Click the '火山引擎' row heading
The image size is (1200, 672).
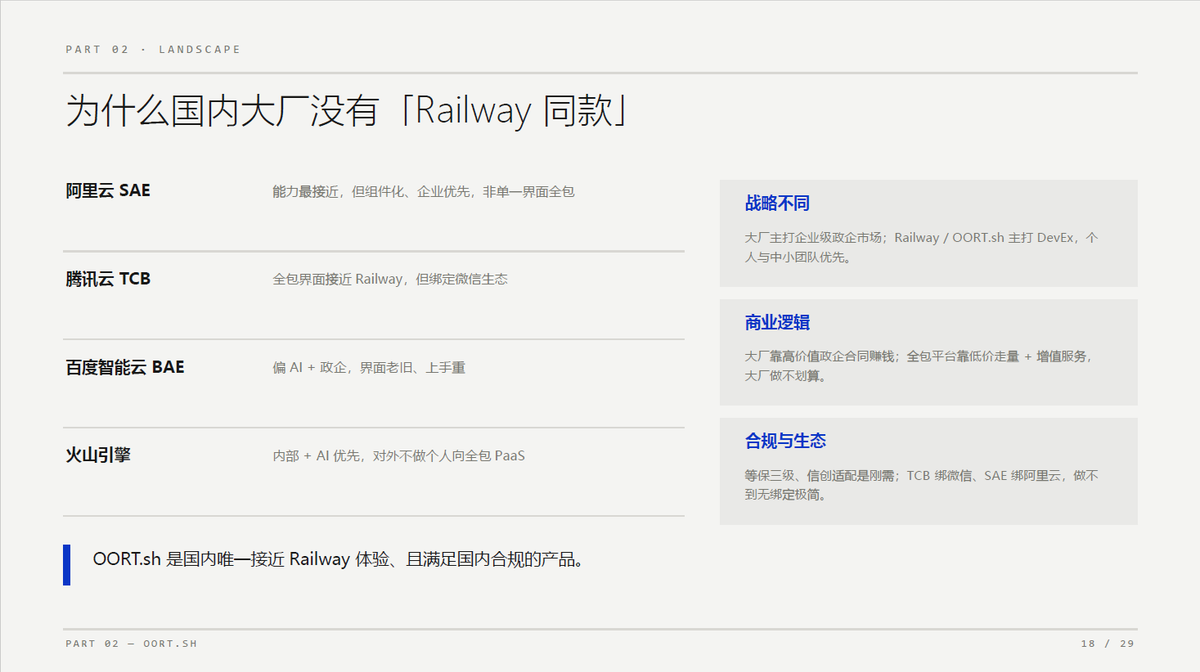click(98, 455)
